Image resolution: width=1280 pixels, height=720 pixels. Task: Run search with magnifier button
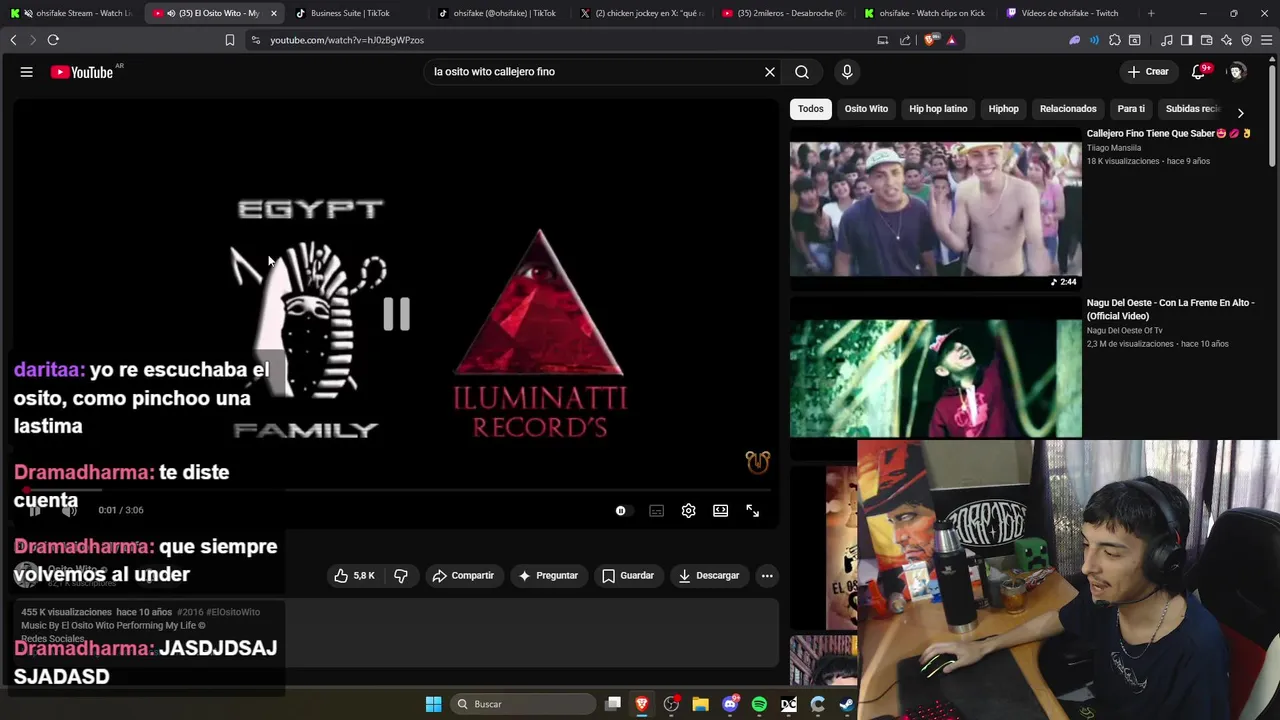[x=802, y=72]
